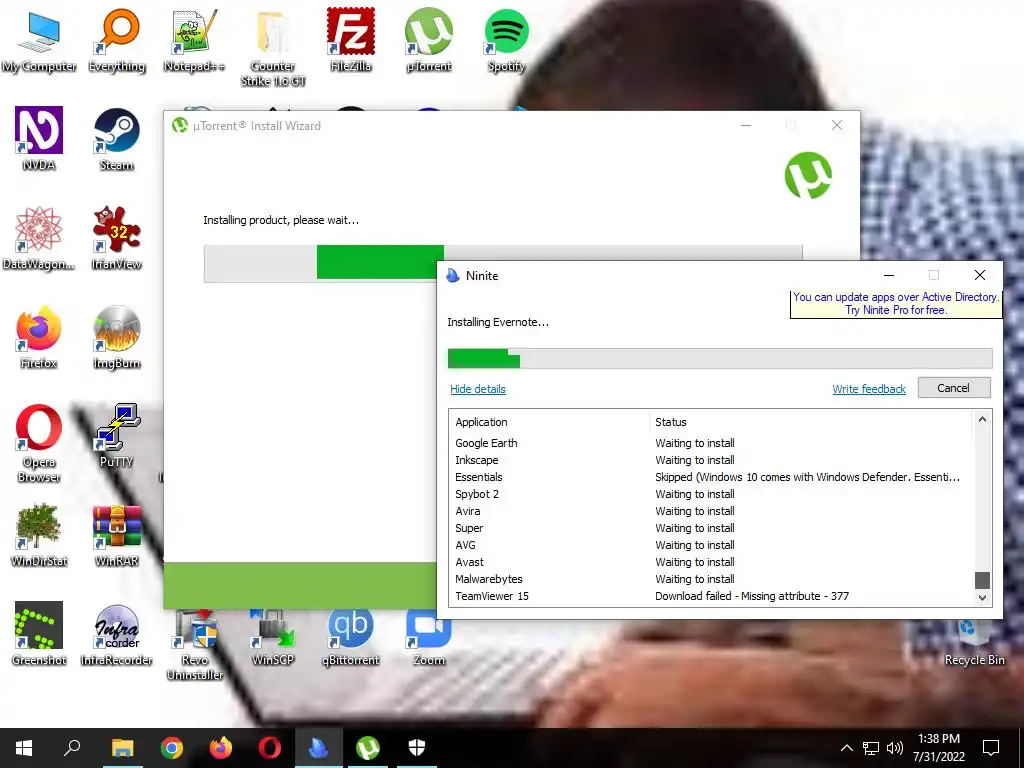The height and width of the screenshot is (768, 1024).
Task: Select the Avast application row
Action: click(x=711, y=562)
